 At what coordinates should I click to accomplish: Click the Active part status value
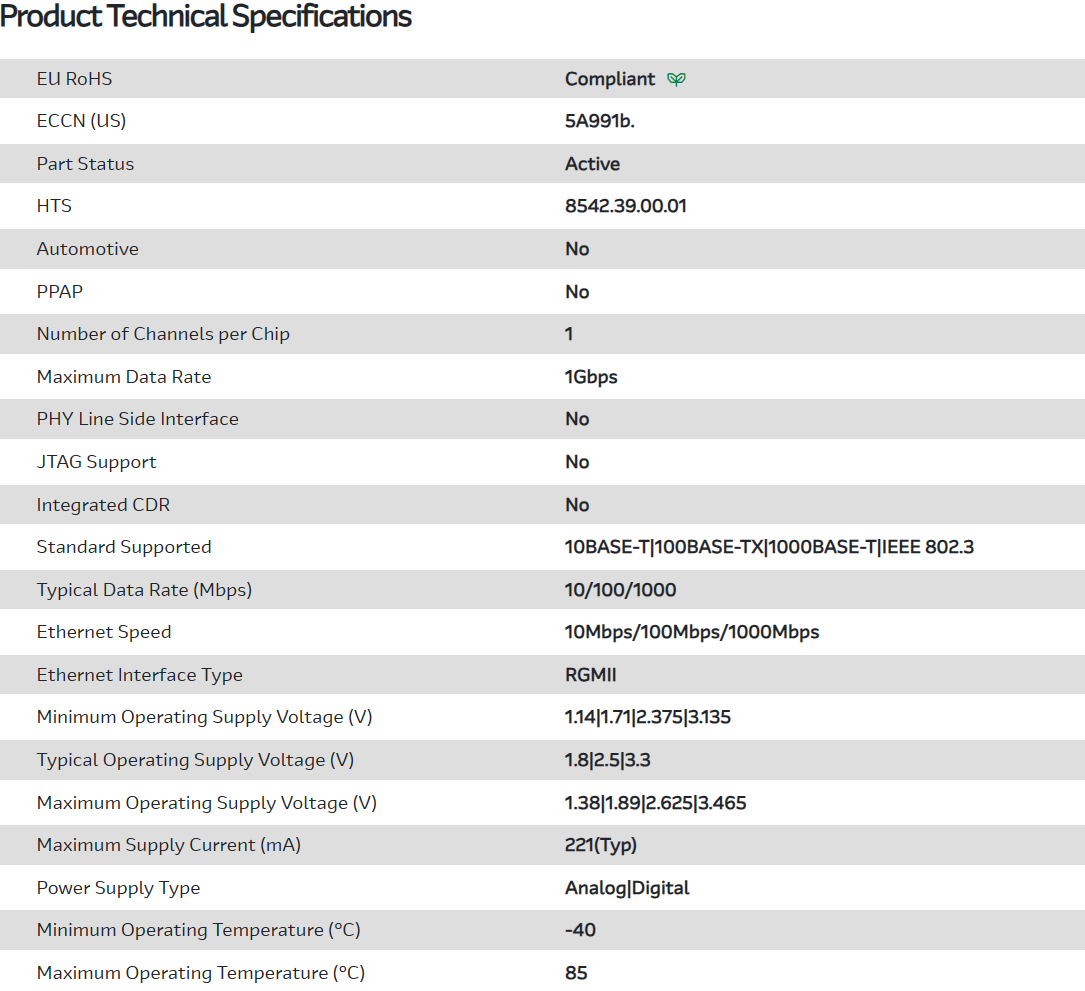[x=592, y=164]
